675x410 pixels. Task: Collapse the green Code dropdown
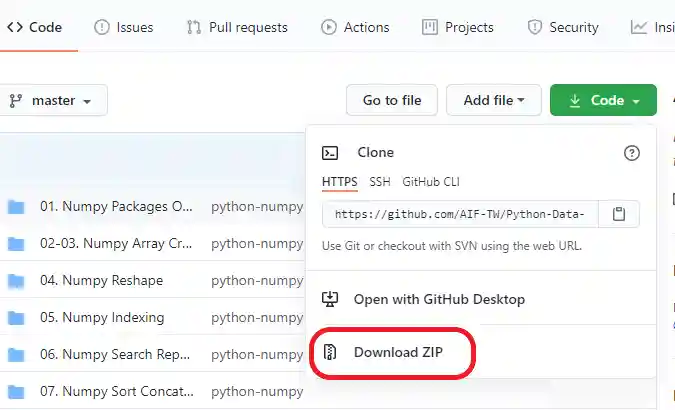(603, 101)
